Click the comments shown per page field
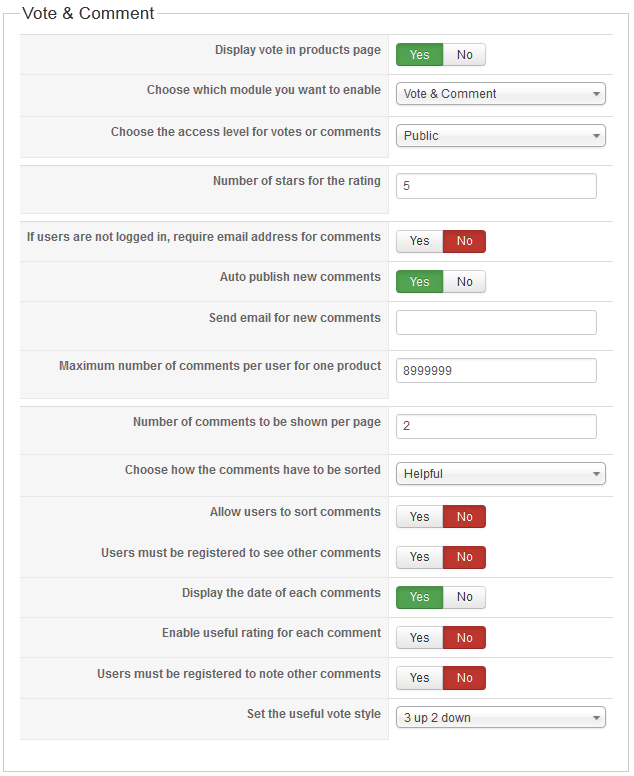 (x=496, y=426)
